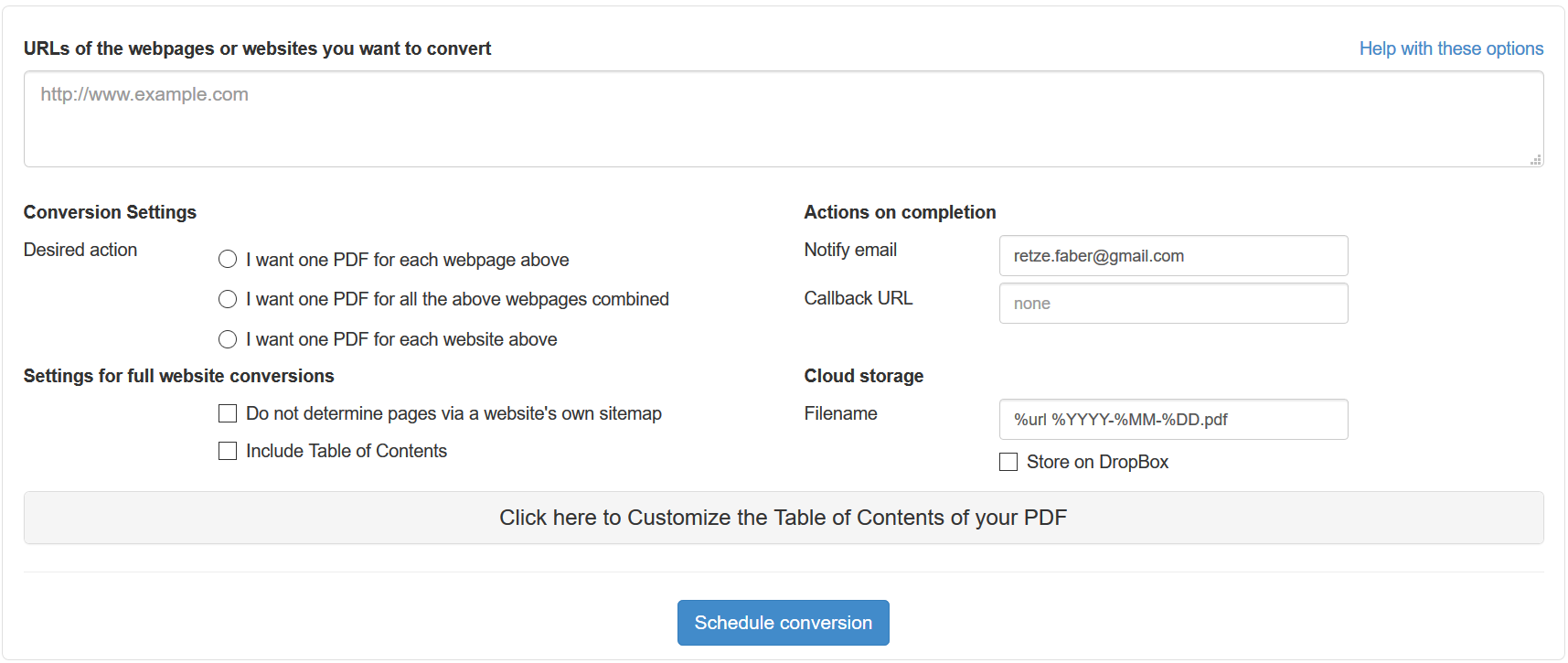1568x663 pixels.
Task: Click the textarea resize grip handle
Action: pyautogui.click(x=1536, y=159)
